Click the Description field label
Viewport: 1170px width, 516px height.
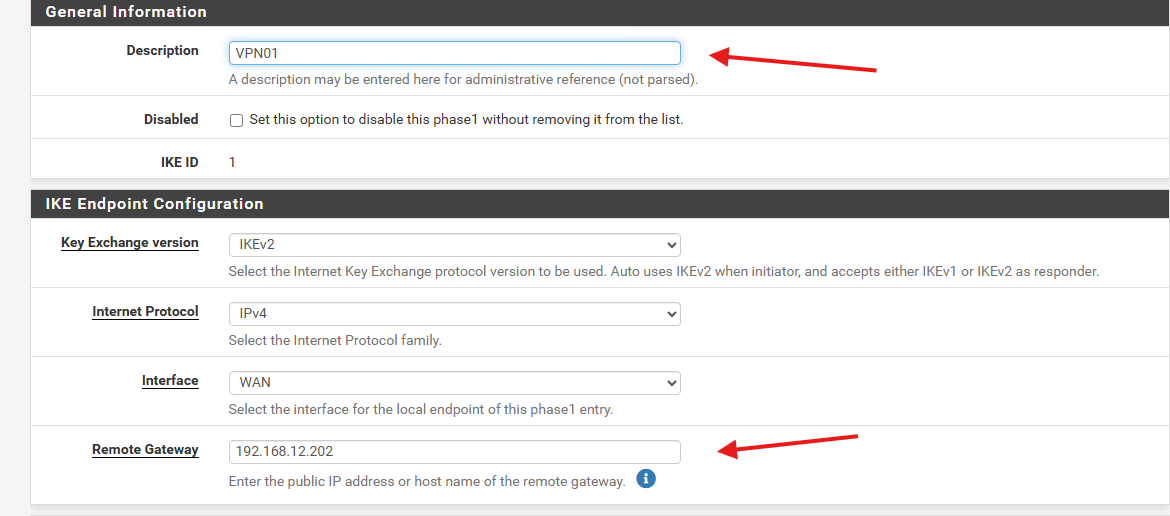[x=163, y=51]
